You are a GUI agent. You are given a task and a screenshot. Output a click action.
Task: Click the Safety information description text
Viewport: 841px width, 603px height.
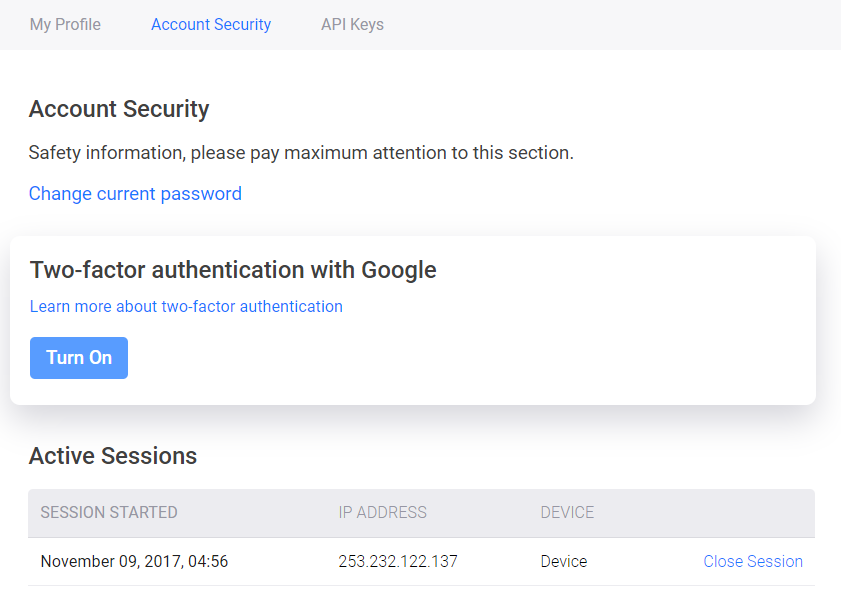click(301, 153)
